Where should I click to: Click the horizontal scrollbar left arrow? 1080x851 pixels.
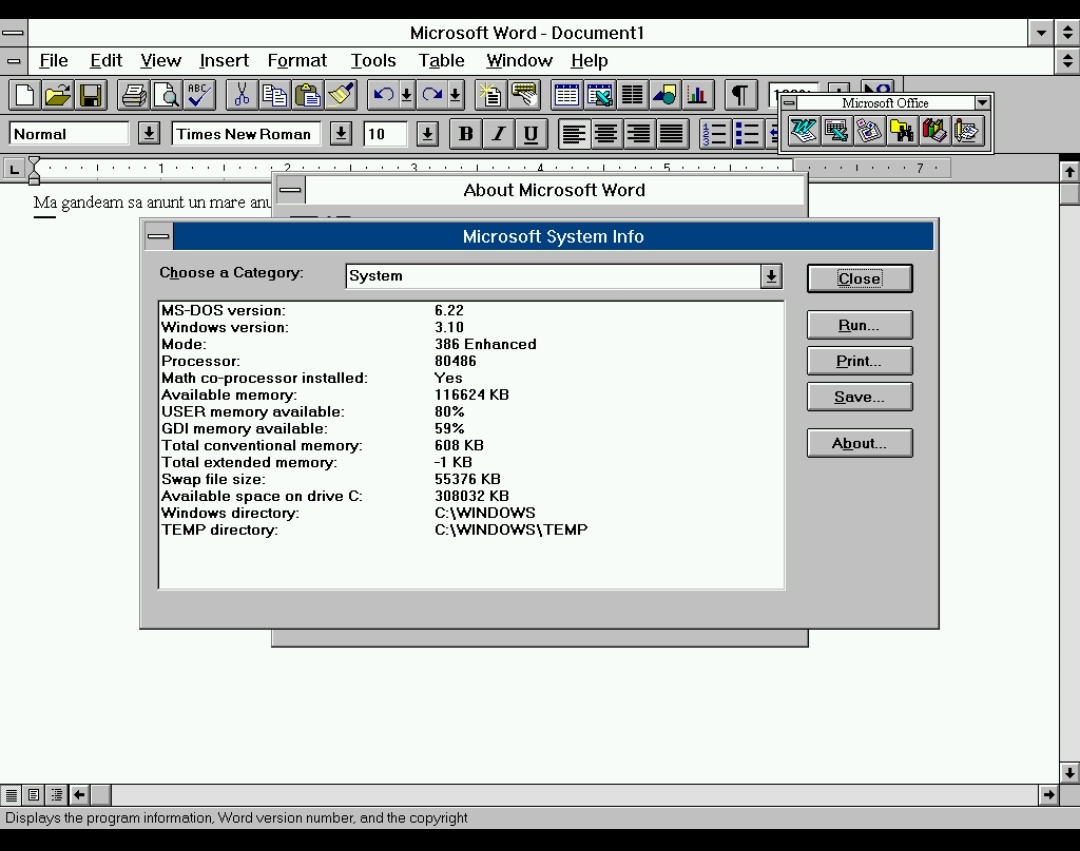click(79, 795)
